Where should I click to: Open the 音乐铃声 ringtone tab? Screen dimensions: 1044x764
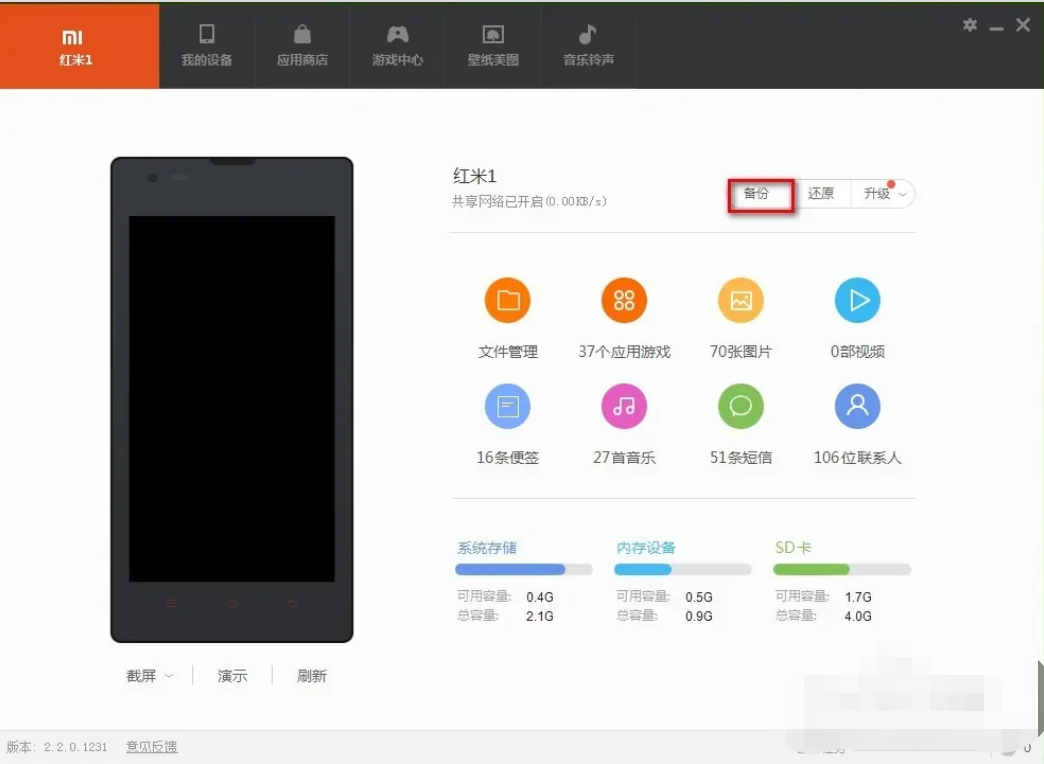588,46
